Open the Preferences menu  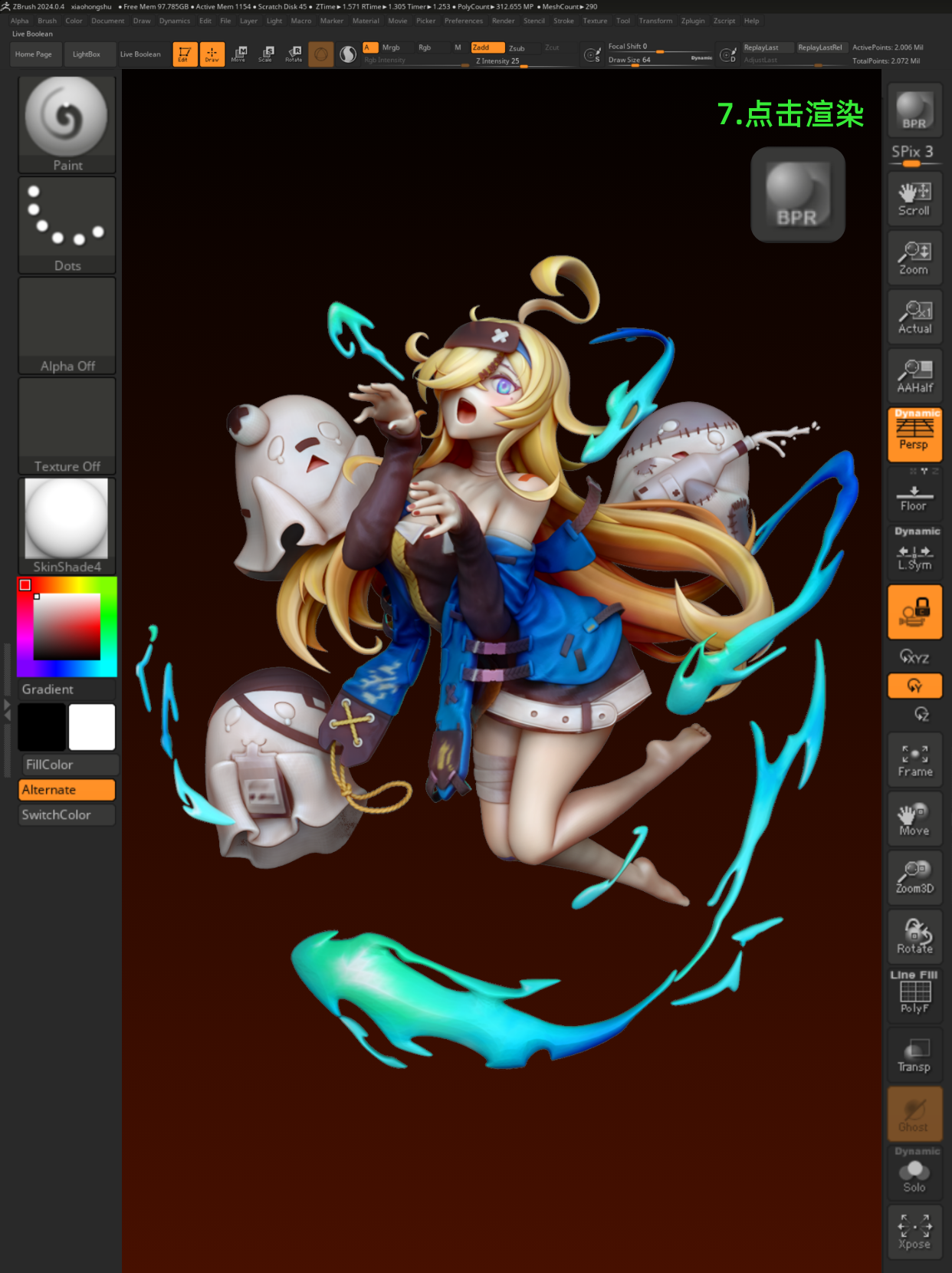464,21
